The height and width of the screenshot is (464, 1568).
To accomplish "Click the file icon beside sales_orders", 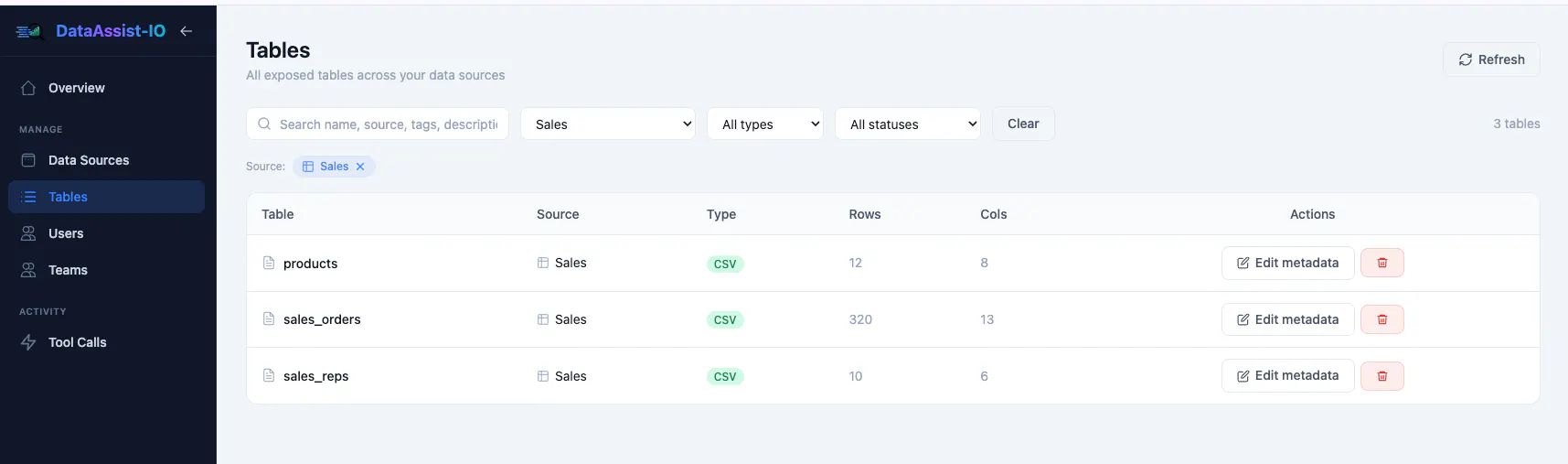I will pos(269,318).
